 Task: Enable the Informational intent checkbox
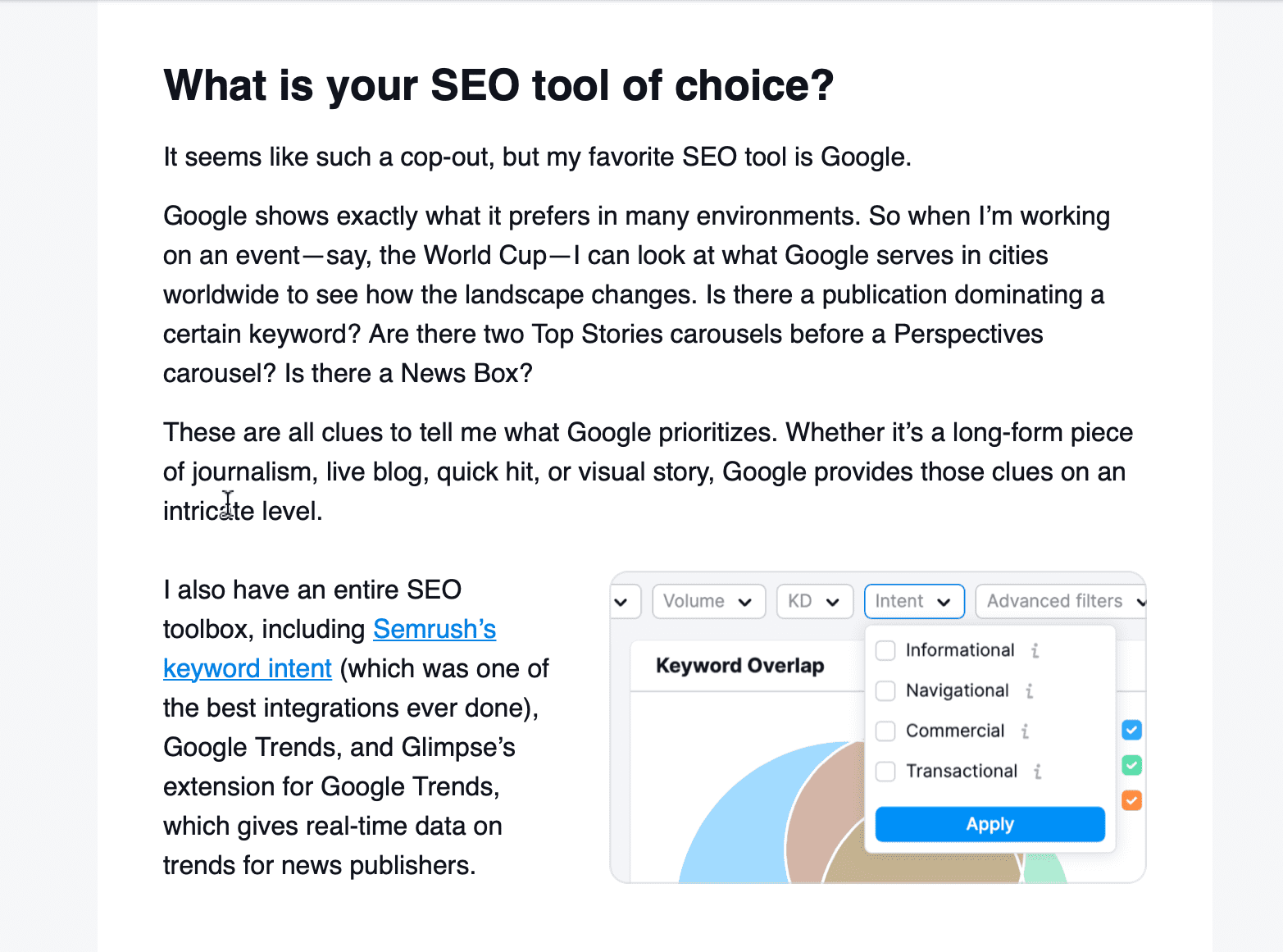click(x=885, y=649)
